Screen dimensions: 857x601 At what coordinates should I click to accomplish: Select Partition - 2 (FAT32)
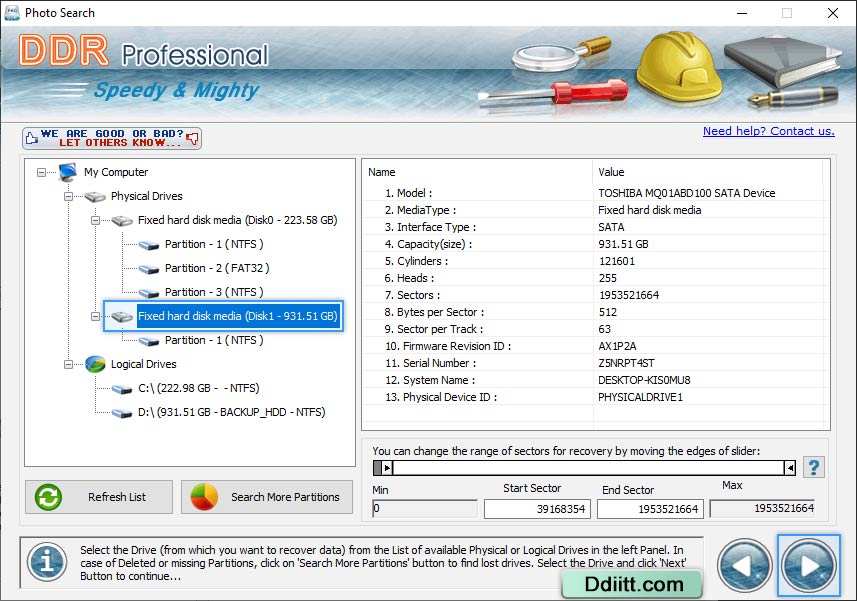217,268
